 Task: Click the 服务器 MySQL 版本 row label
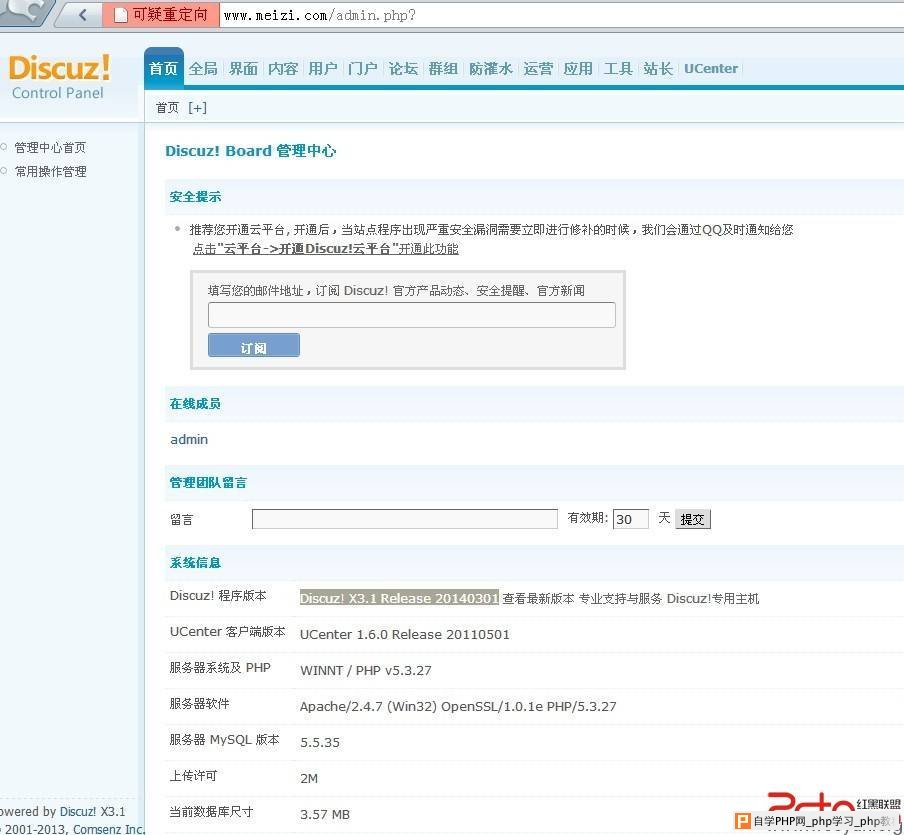pos(224,740)
